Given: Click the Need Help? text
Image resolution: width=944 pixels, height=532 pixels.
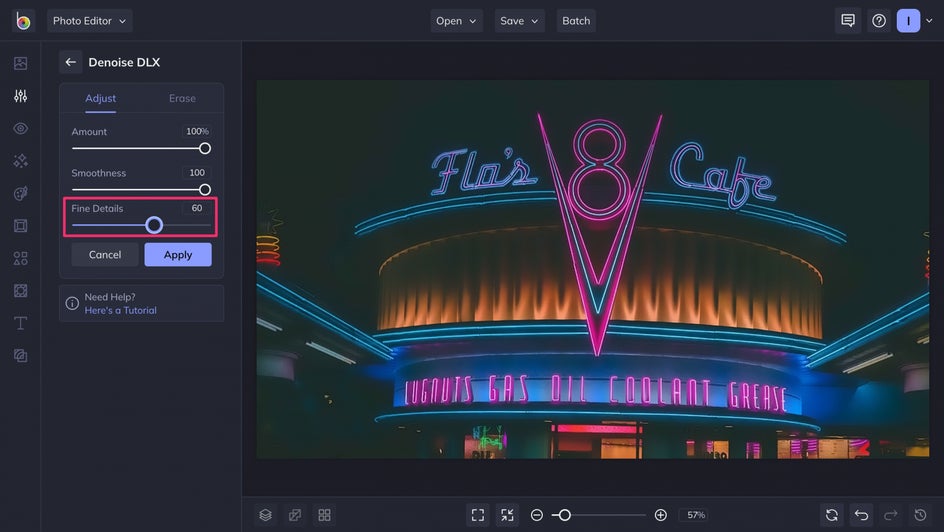Looking at the screenshot, I should 110,297.
